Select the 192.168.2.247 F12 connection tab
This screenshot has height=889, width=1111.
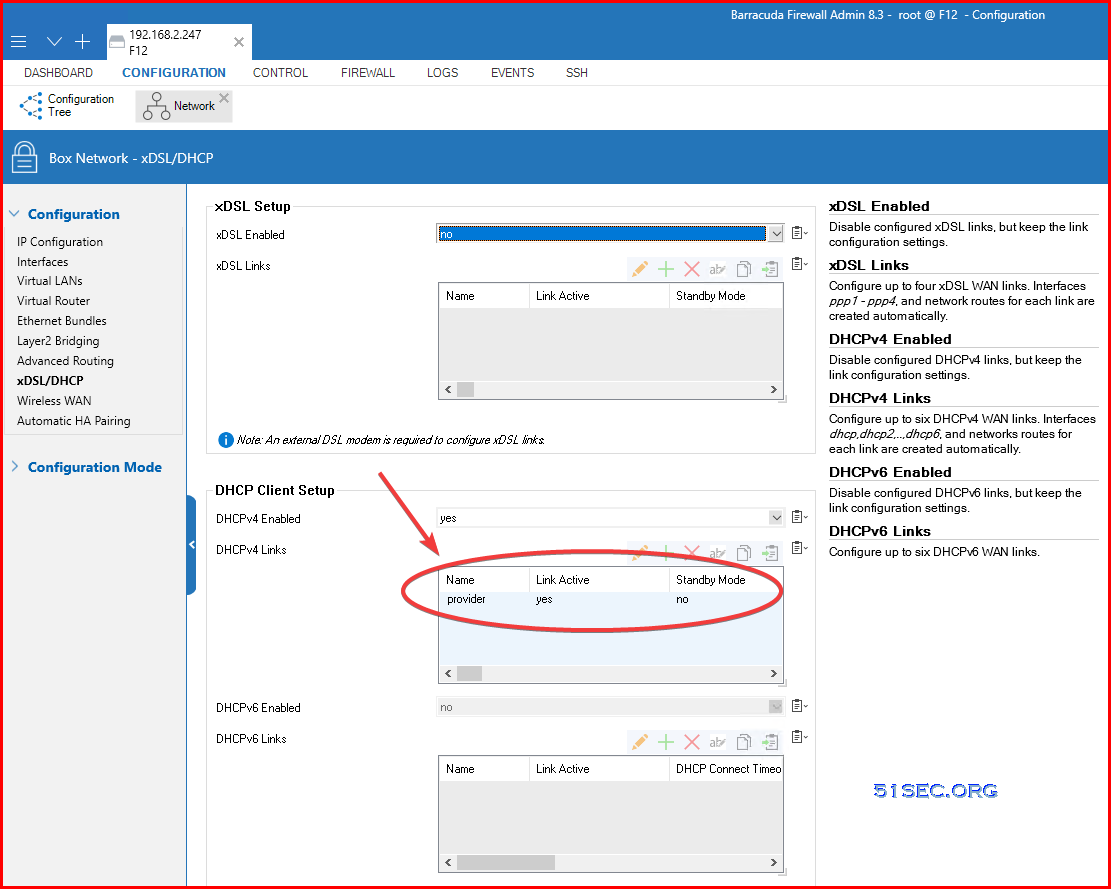179,43
